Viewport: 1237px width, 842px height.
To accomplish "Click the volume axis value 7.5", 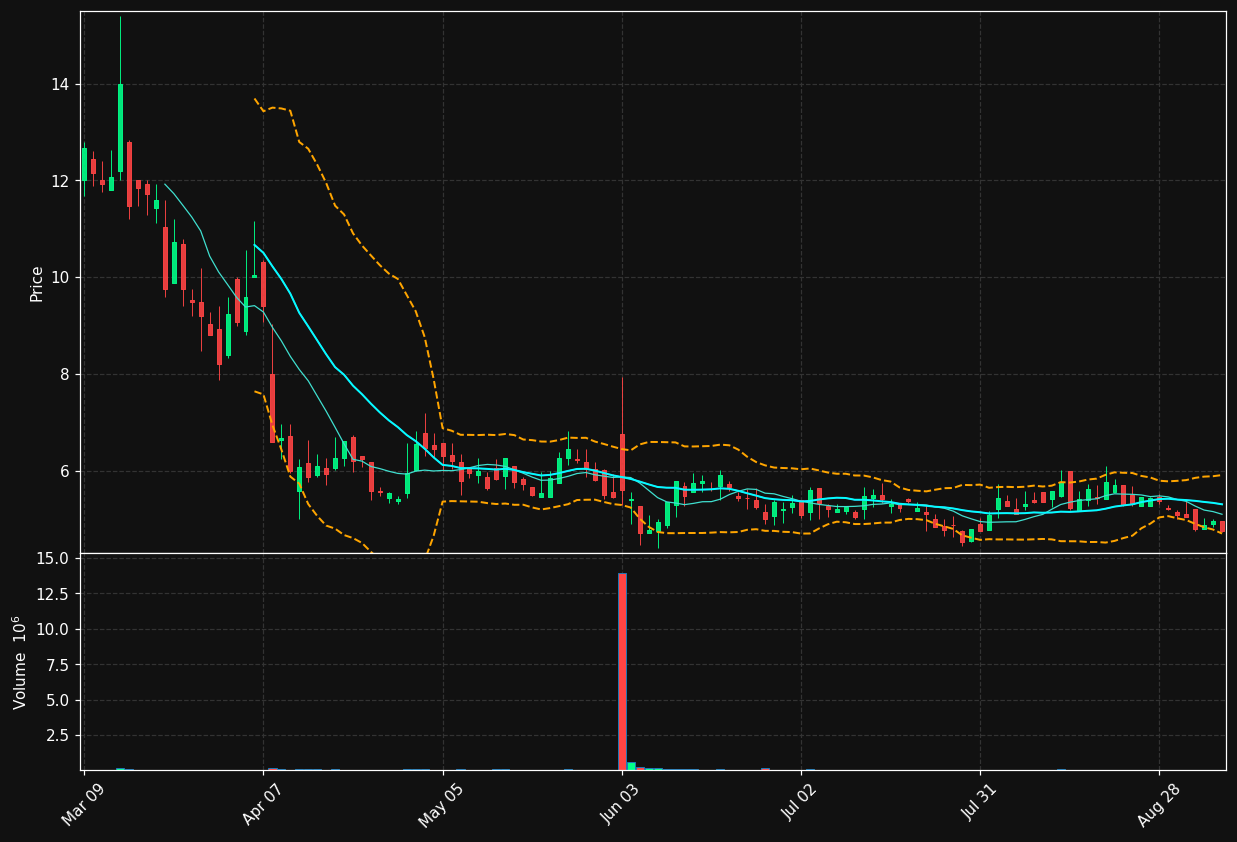I will pos(58,665).
